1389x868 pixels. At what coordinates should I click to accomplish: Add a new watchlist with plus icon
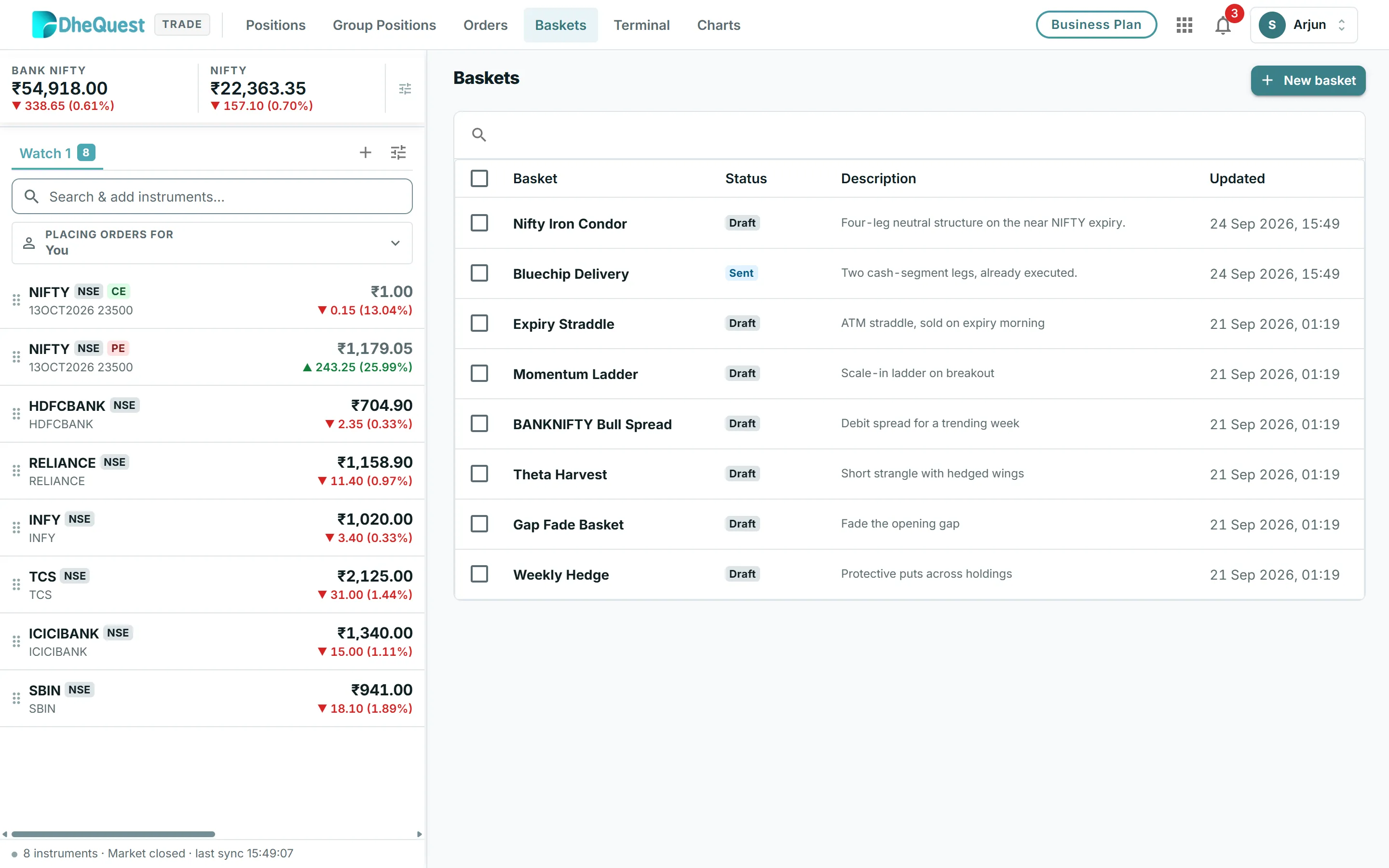pyautogui.click(x=365, y=152)
